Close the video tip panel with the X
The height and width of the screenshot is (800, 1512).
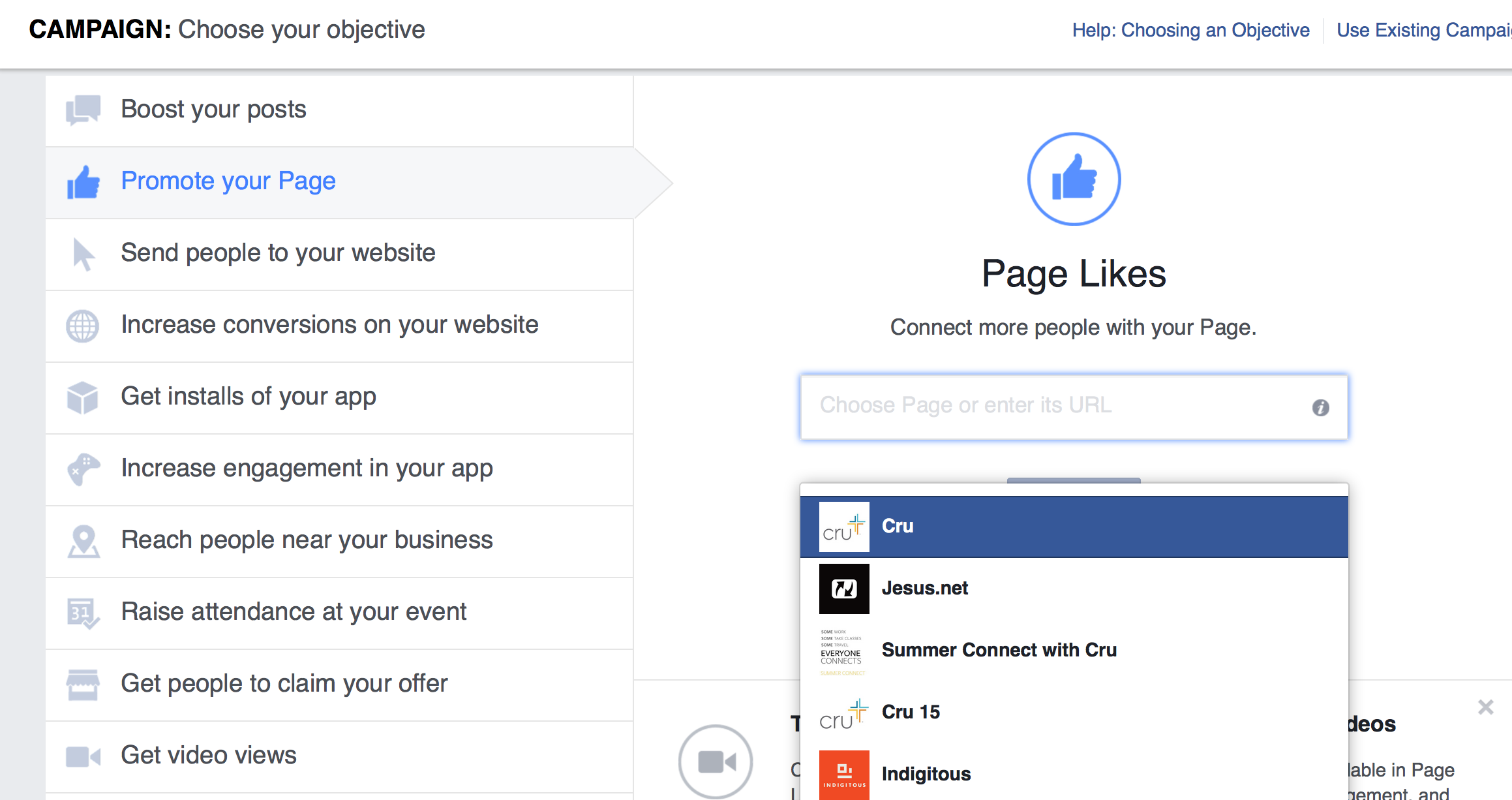1486,707
